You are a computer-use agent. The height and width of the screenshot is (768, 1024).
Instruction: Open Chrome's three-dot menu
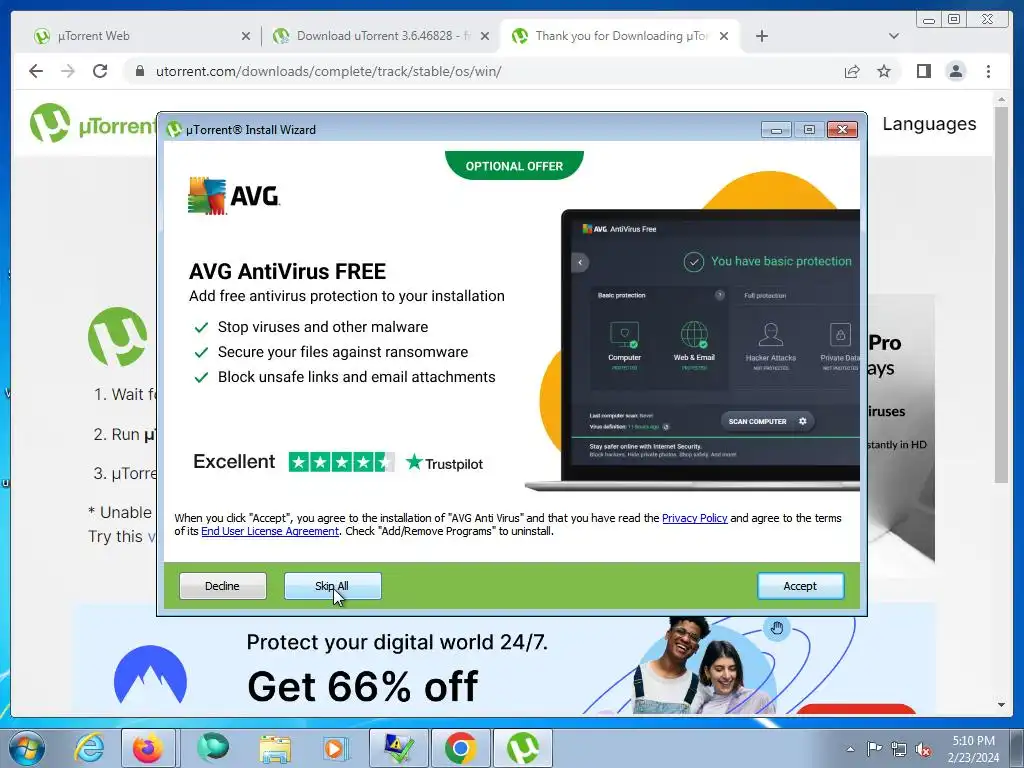click(988, 71)
